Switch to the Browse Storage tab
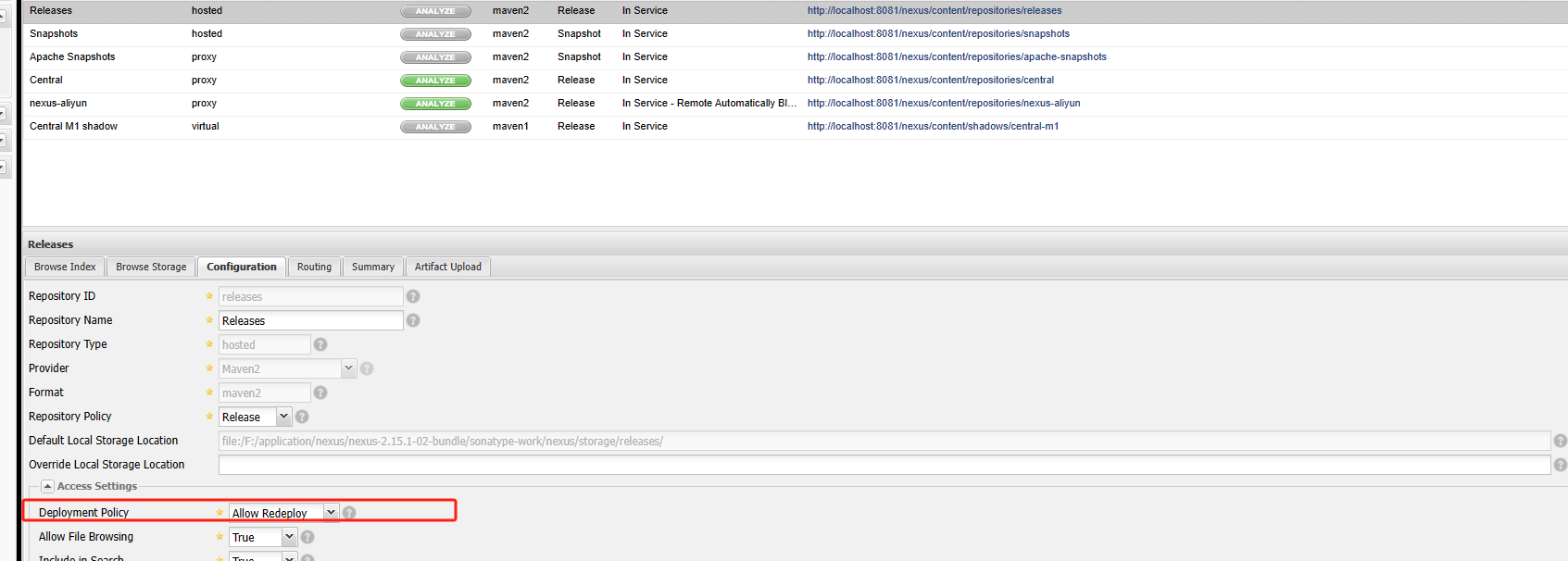This screenshot has height=561, width=1568. pos(151,267)
